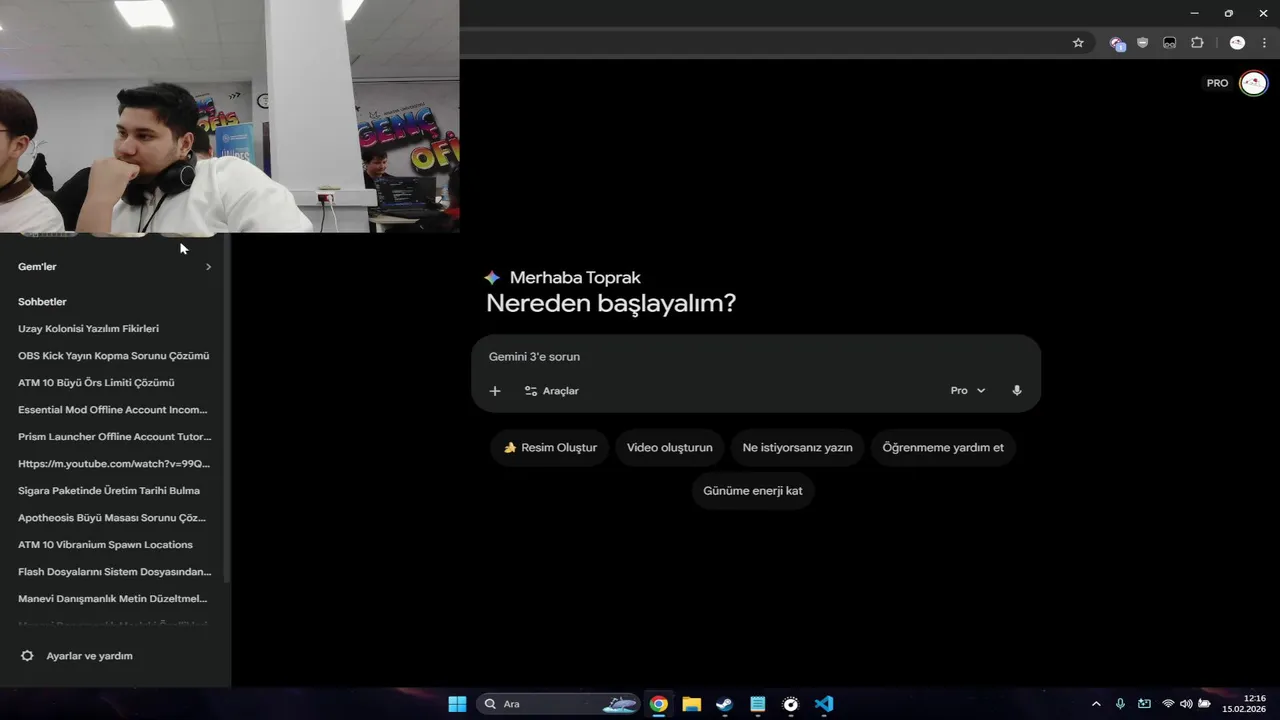1280x720 pixels.
Task: Click the gear icon beside Ayarlar ve yardım
Action: [27, 656]
